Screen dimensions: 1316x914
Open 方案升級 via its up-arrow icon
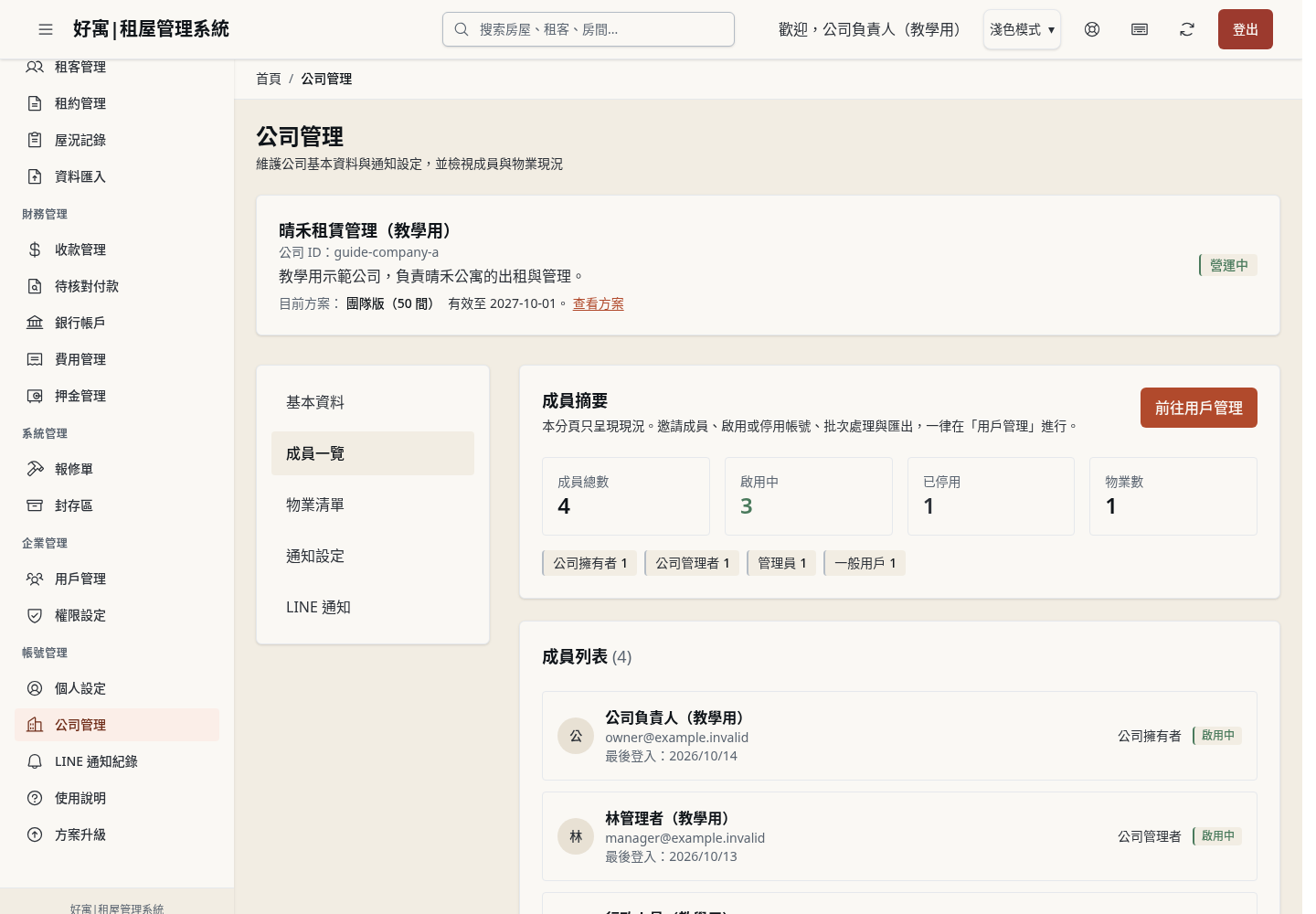35,834
